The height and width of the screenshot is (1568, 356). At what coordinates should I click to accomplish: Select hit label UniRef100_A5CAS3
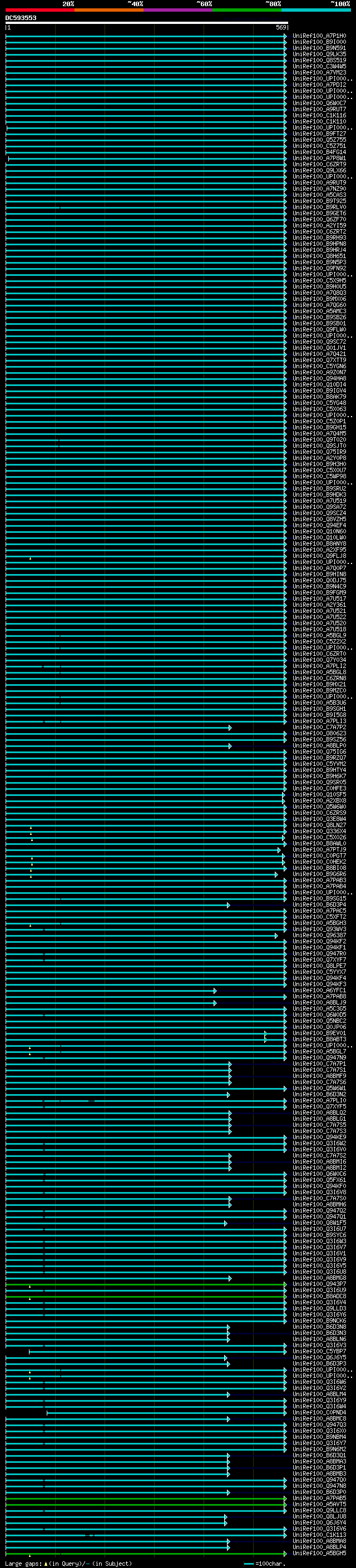[x=319, y=195]
